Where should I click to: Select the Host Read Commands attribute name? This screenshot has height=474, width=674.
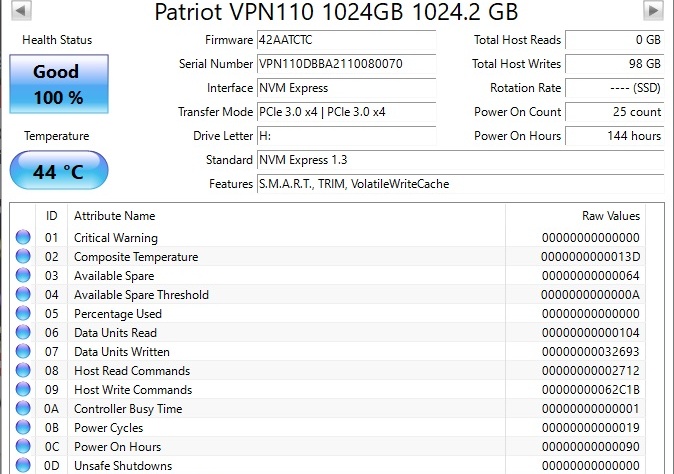click(132, 370)
